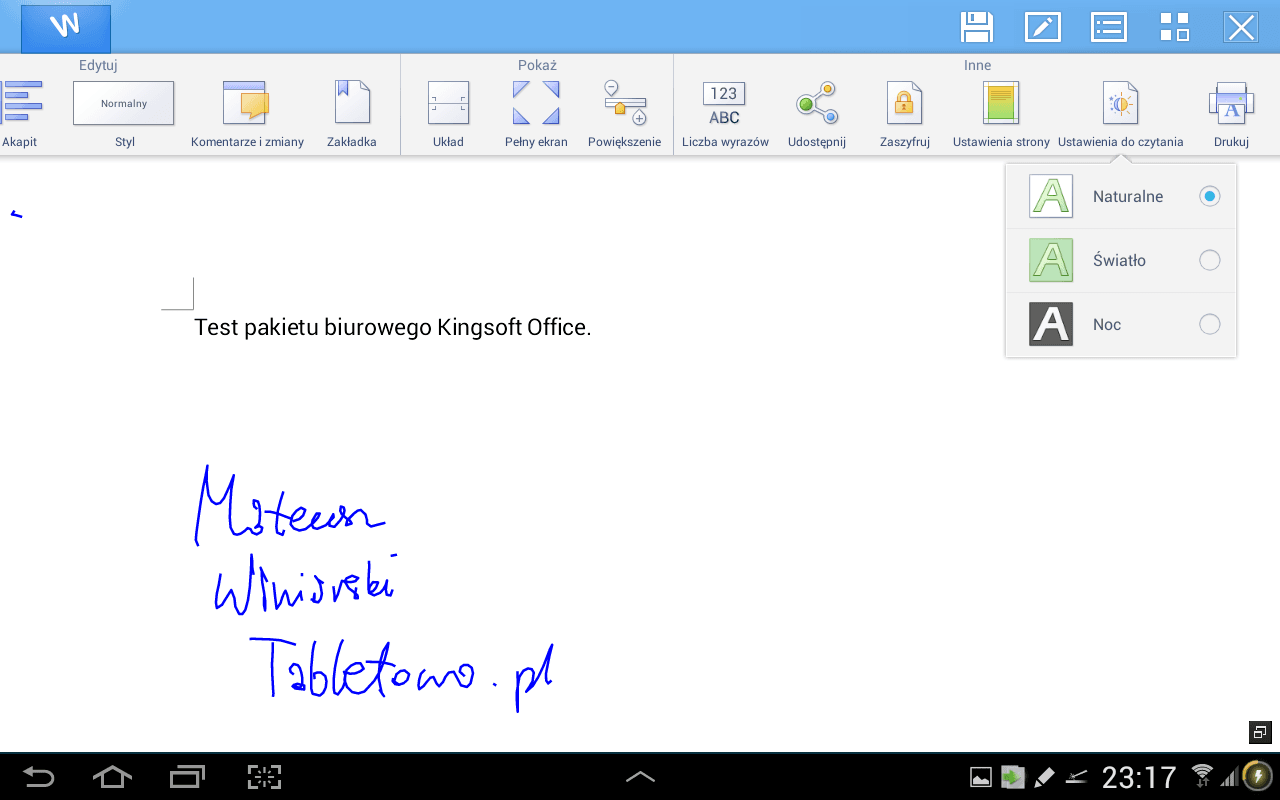Expand the bottom bar up-chevron
1280x800 pixels.
point(640,777)
